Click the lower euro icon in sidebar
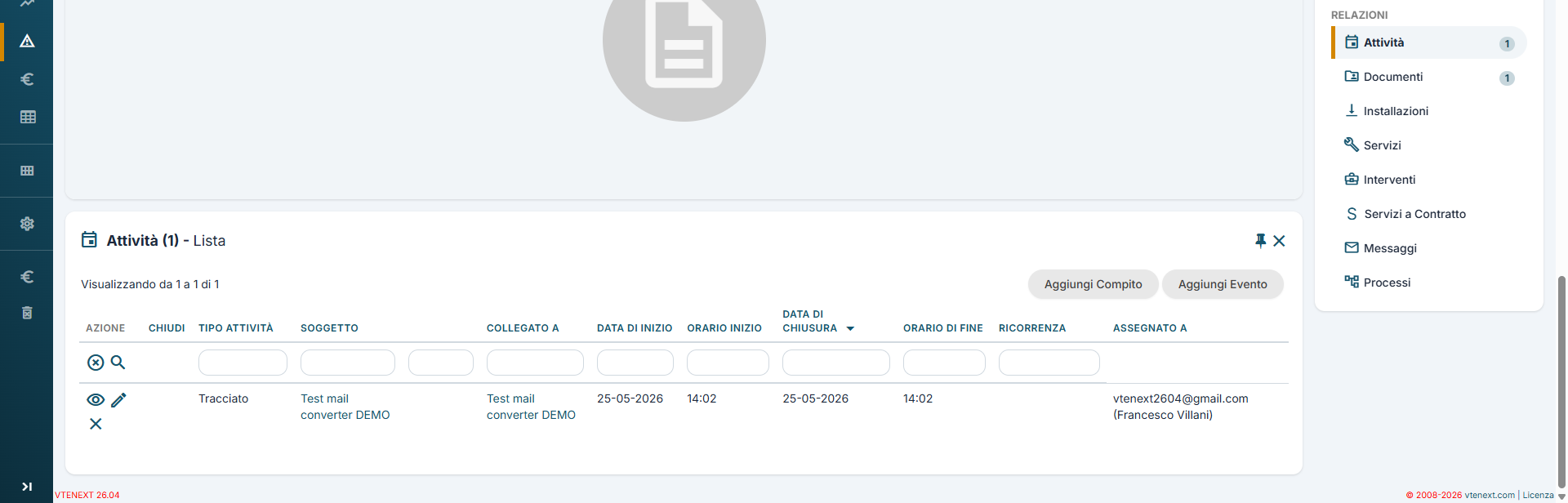Image resolution: width=1568 pixels, height=503 pixels. tap(27, 277)
